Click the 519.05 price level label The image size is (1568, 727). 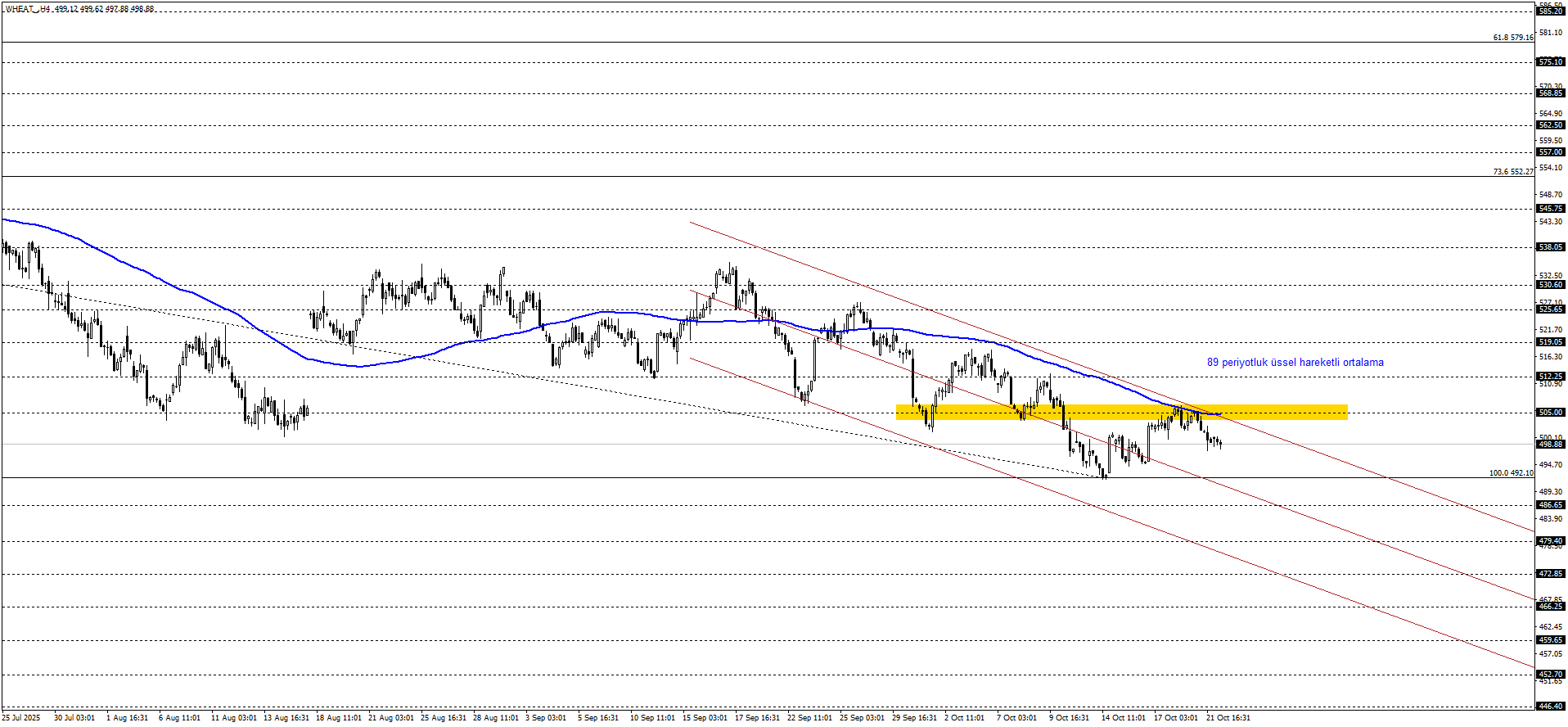1550,342
